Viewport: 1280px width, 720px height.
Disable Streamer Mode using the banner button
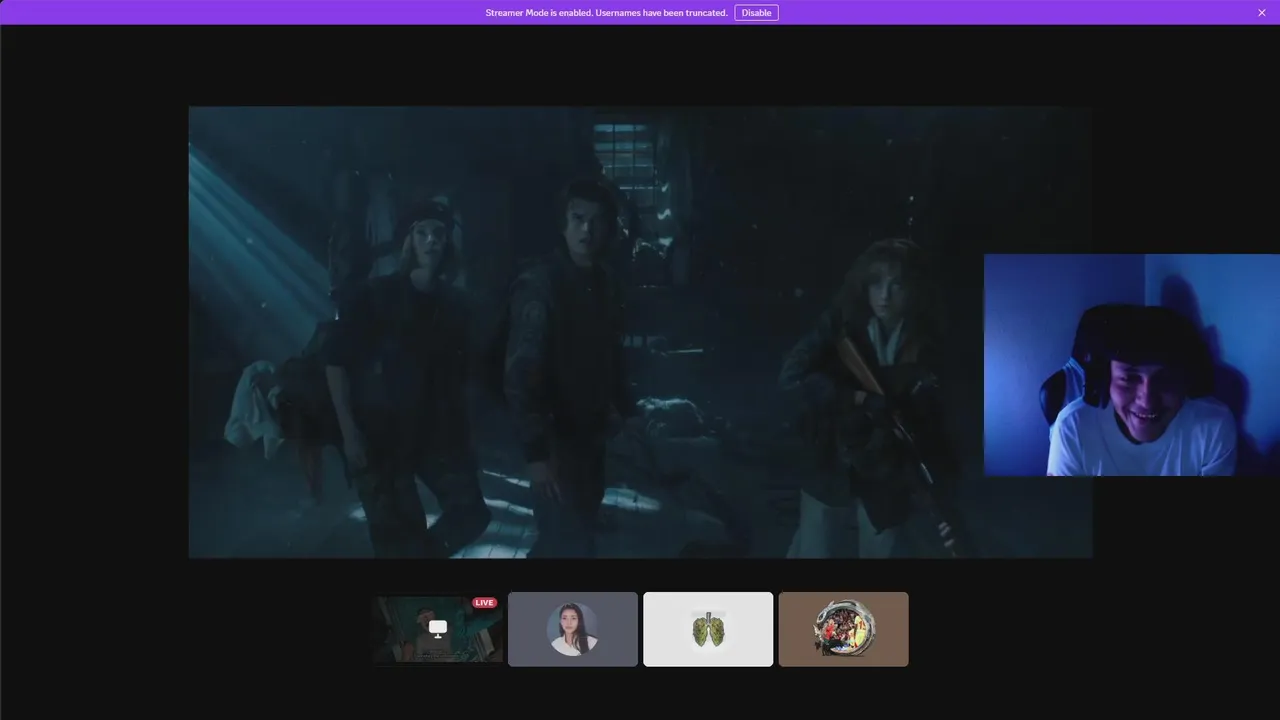[x=756, y=13]
